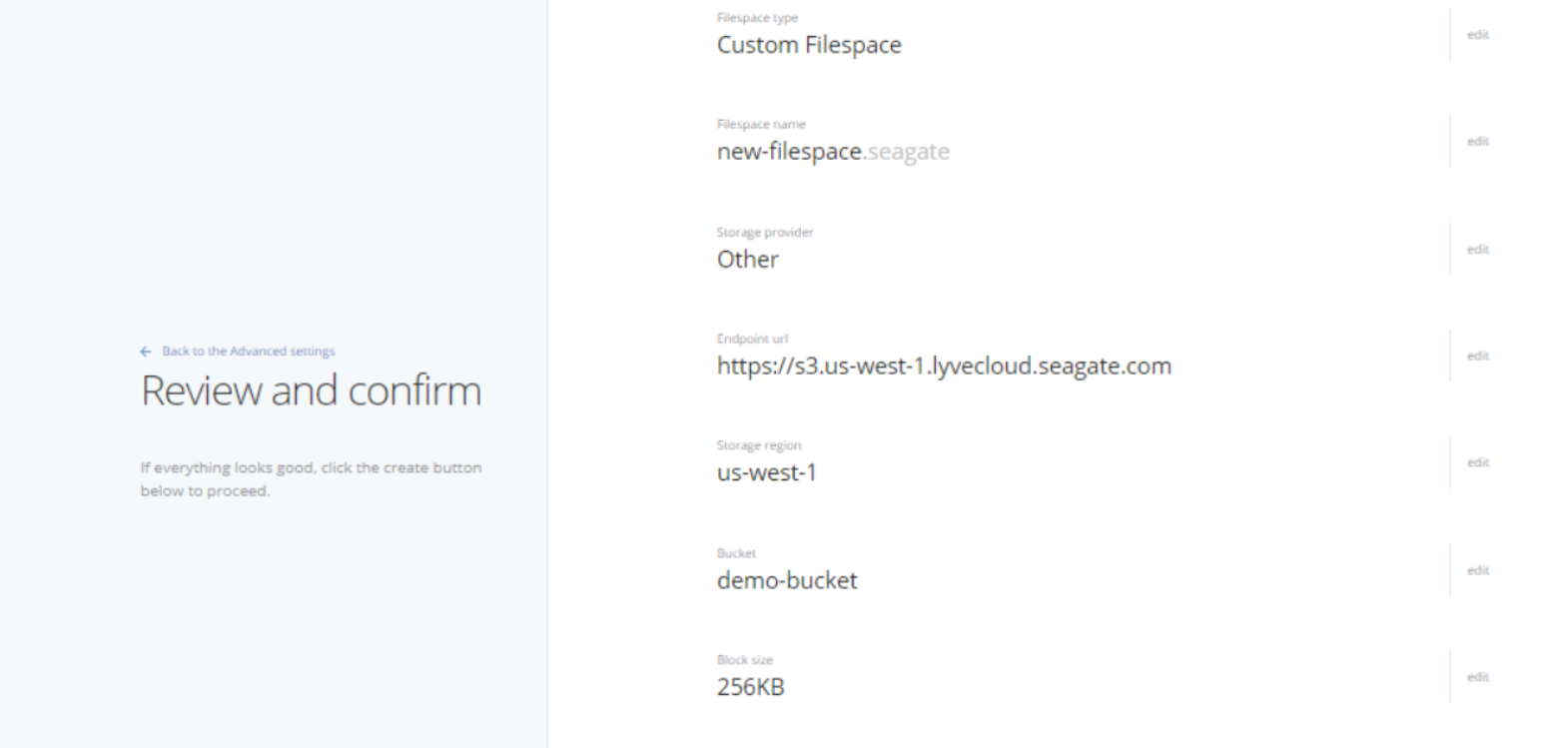Click the 256KB block size value
The height and width of the screenshot is (748, 1568).
click(750, 688)
